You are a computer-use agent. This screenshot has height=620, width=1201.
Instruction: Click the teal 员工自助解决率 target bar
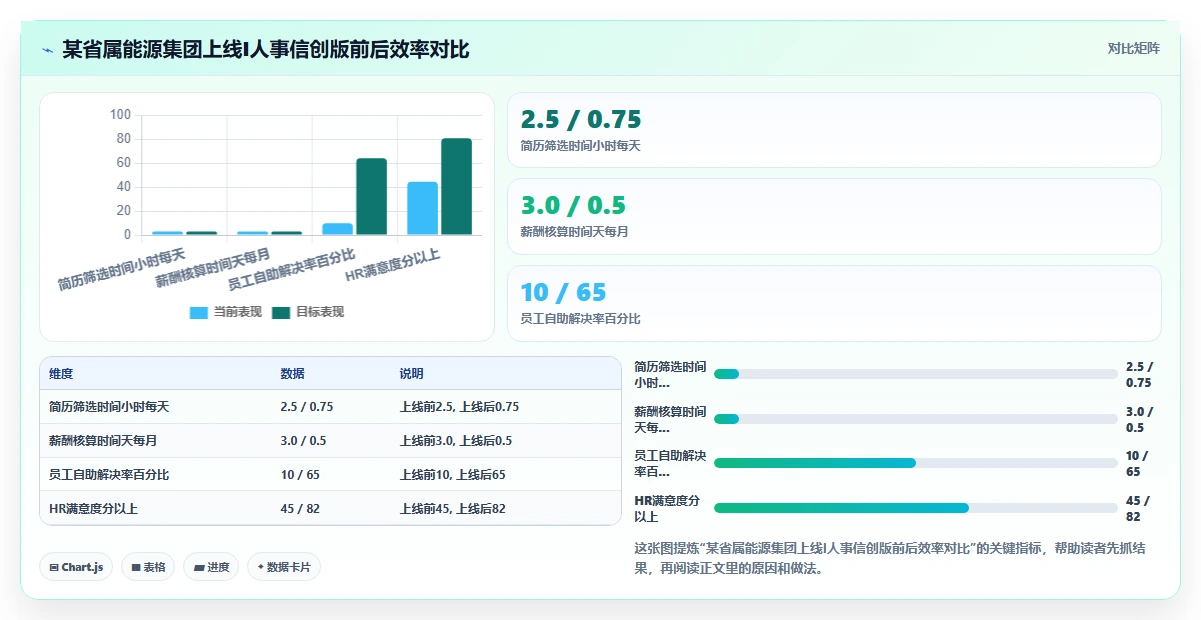pos(371,197)
